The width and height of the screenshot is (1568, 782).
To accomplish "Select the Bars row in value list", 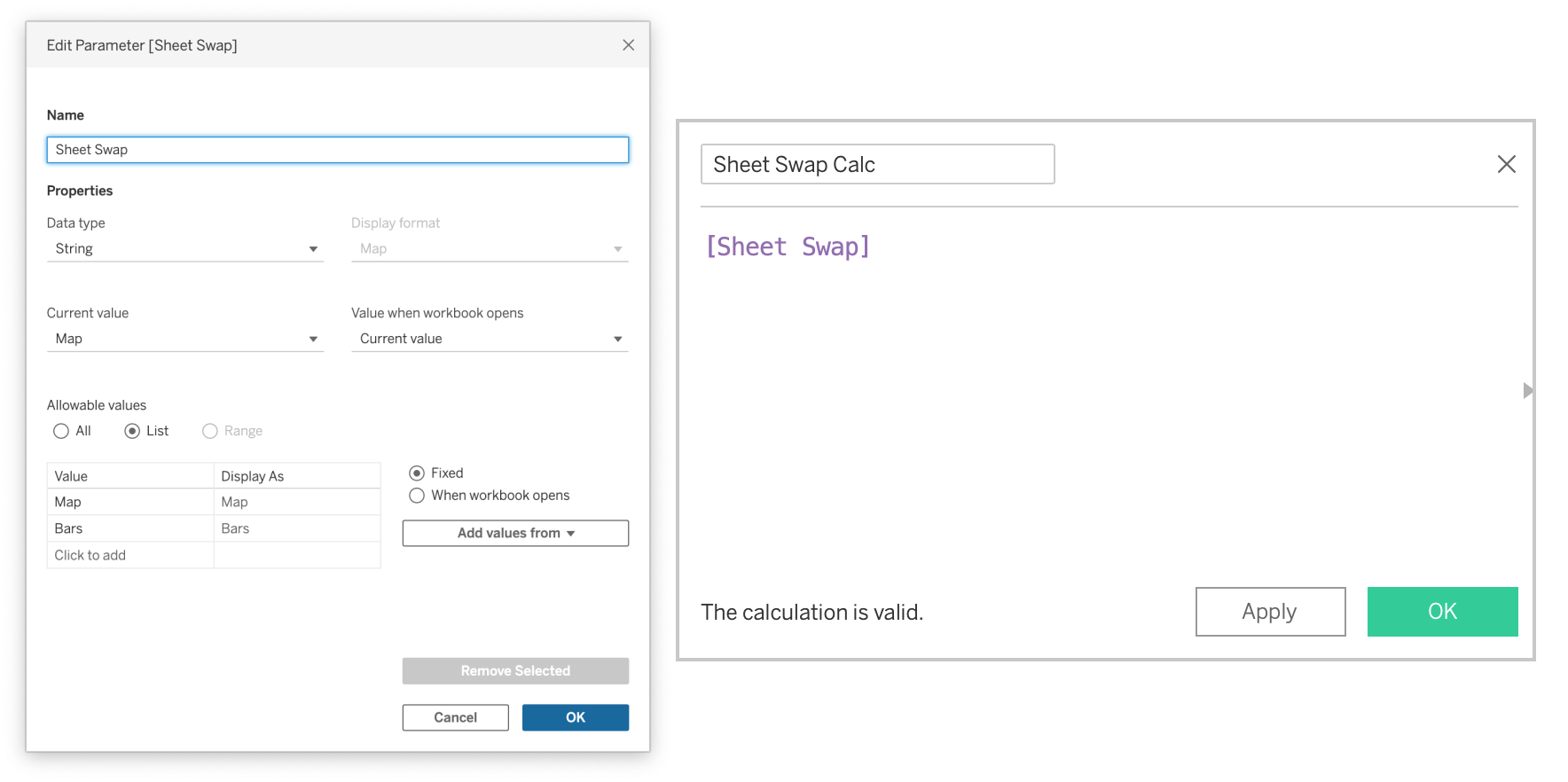I will coord(129,528).
